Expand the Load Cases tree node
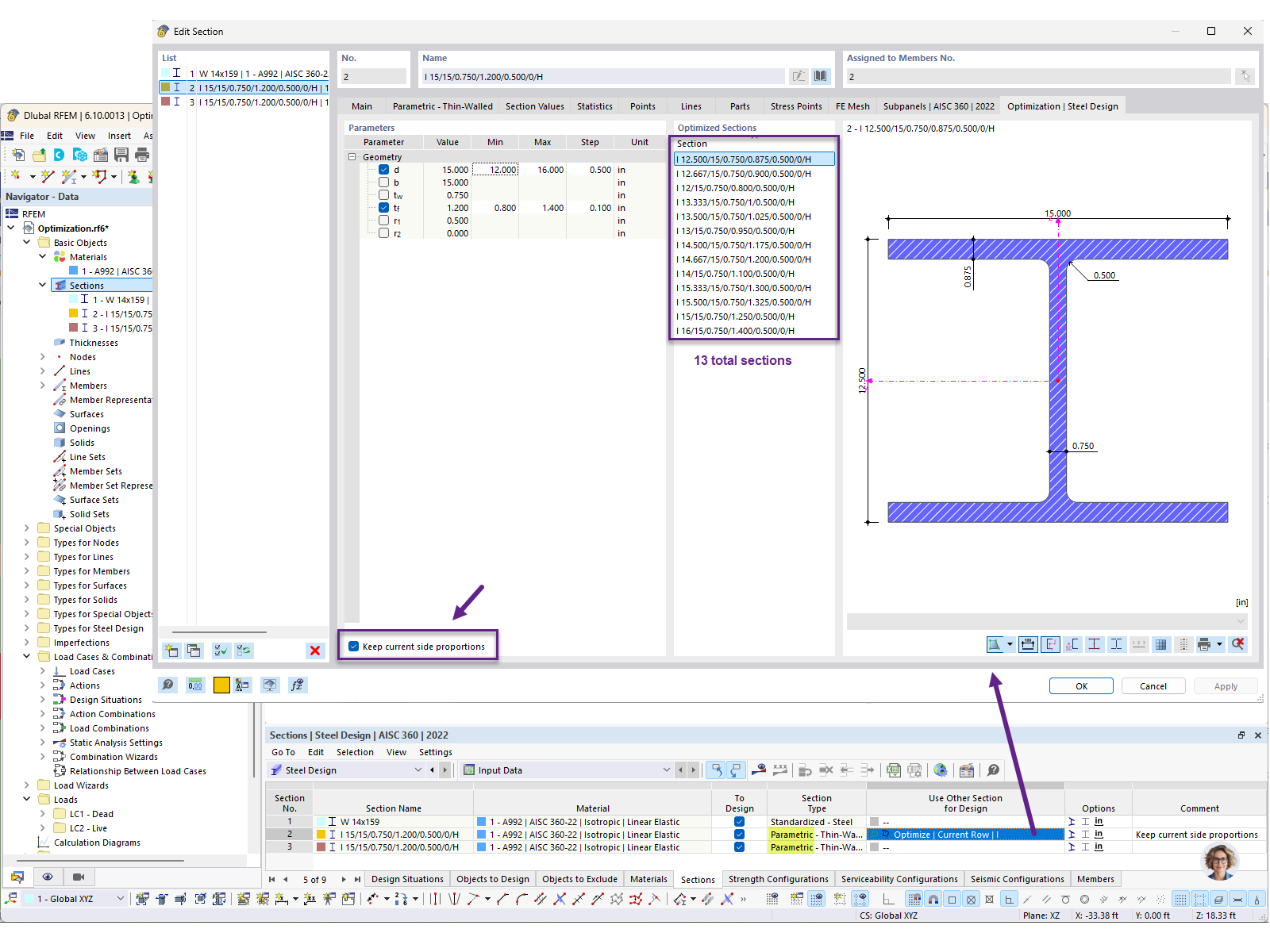The height and width of the screenshot is (952, 1270). (x=44, y=670)
